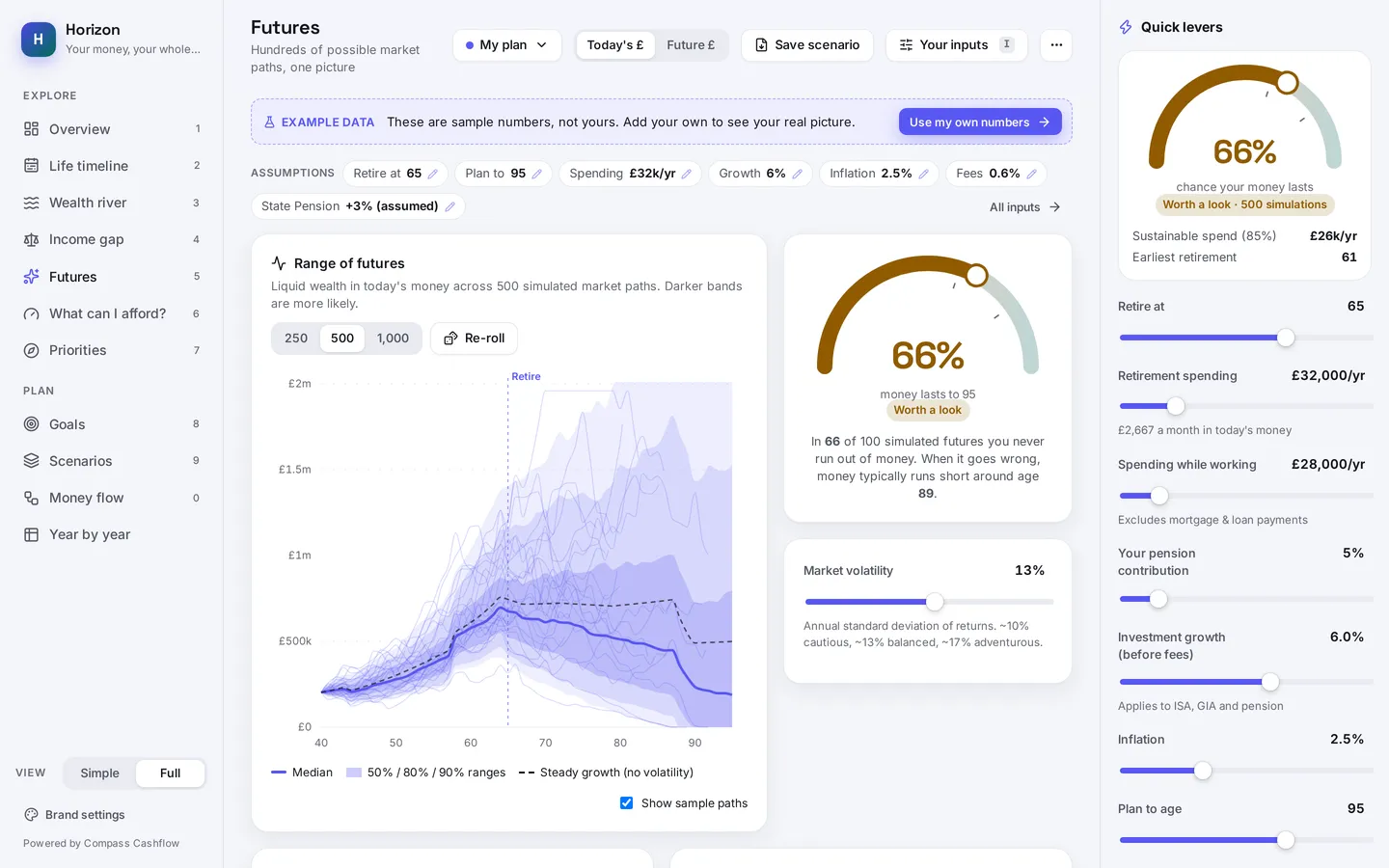
Task: Open What can I afford?
Action: coord(112,313)
